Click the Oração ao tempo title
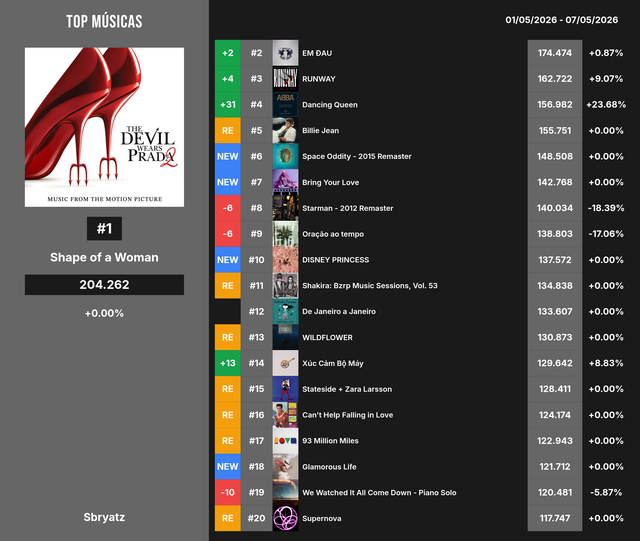640x541 pixels. [333, 234]
